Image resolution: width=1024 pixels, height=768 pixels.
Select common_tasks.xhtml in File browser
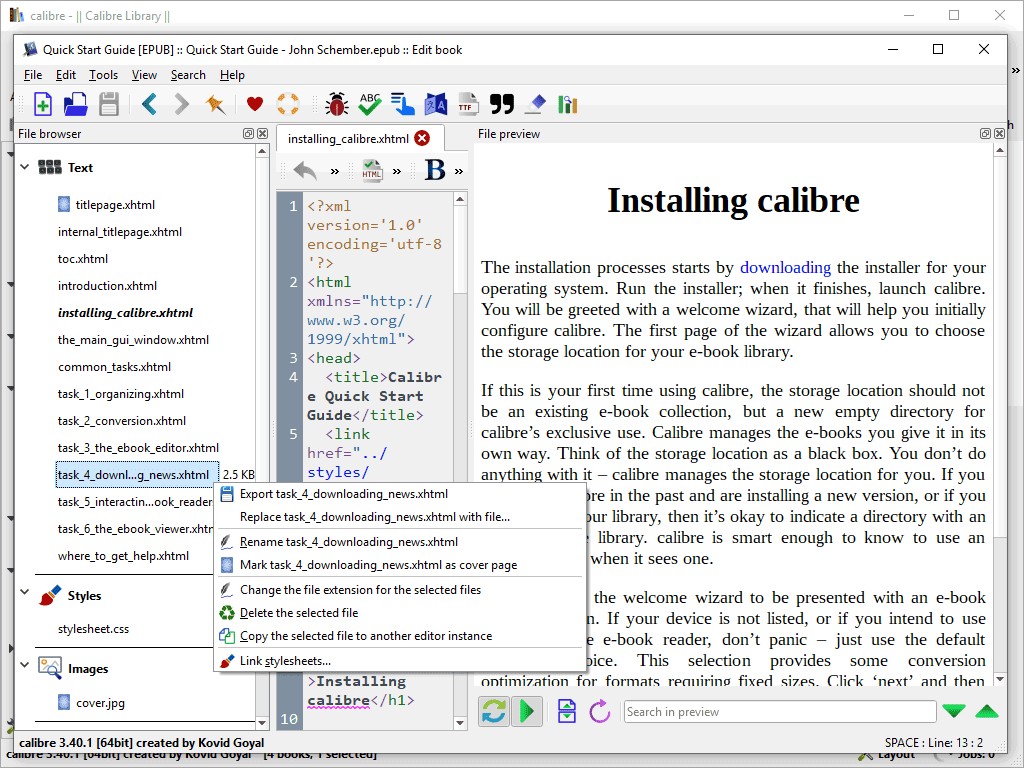click(114, 367)
